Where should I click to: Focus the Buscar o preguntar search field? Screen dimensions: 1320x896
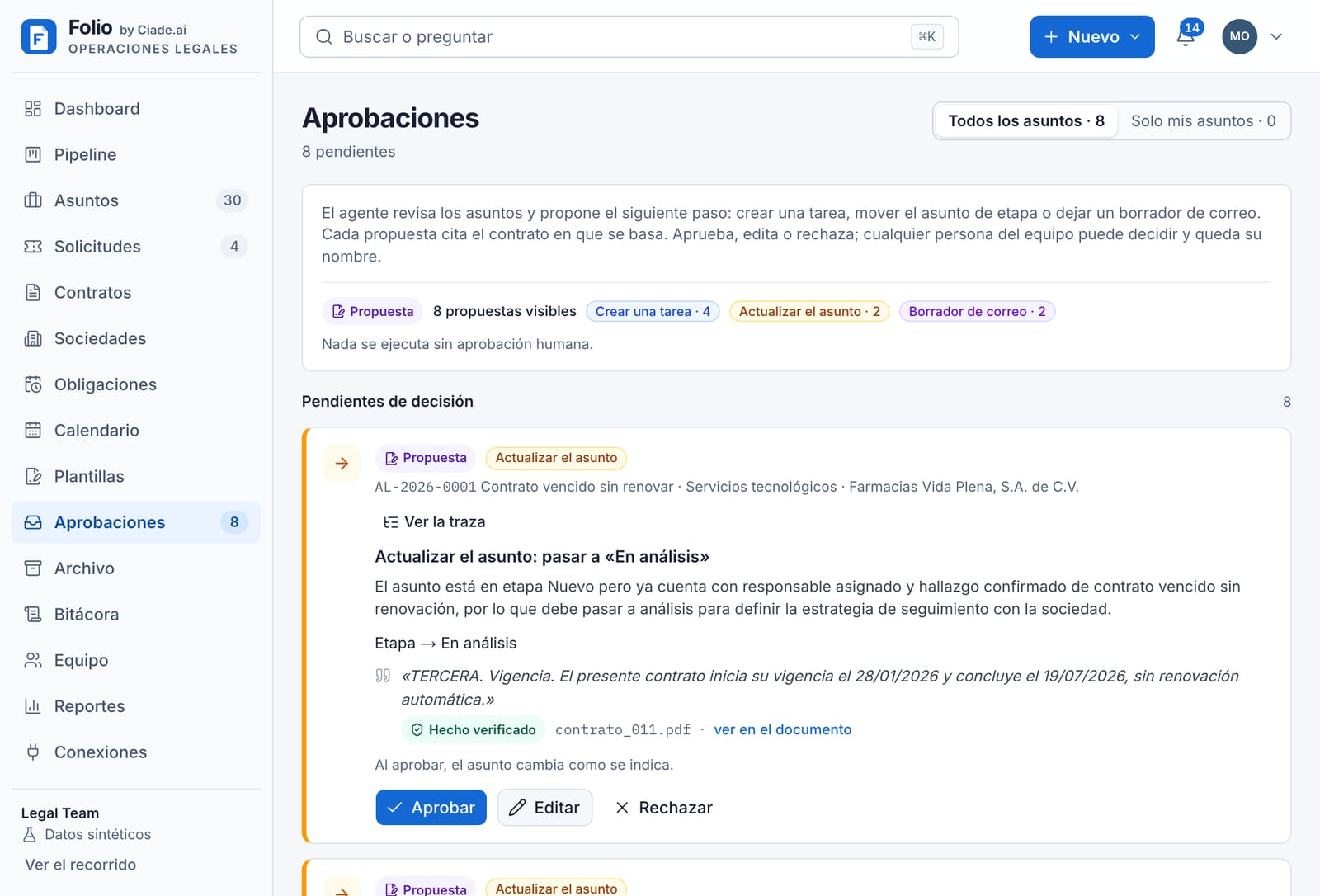tap(629, 36)
